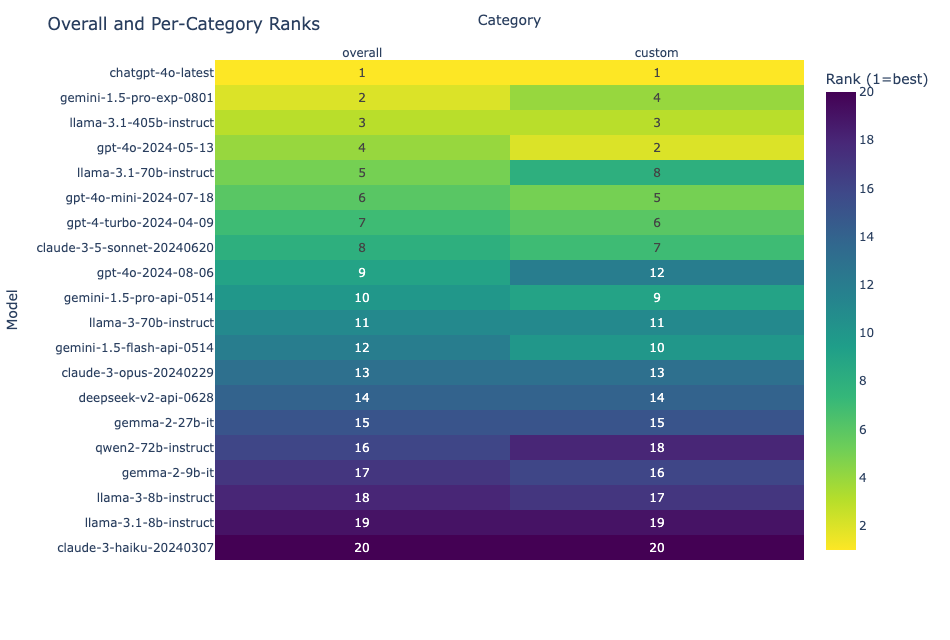Click the "Overall and Per-Category Ranks" chart title
Viewport: 950px width, 640px height.
184,24
